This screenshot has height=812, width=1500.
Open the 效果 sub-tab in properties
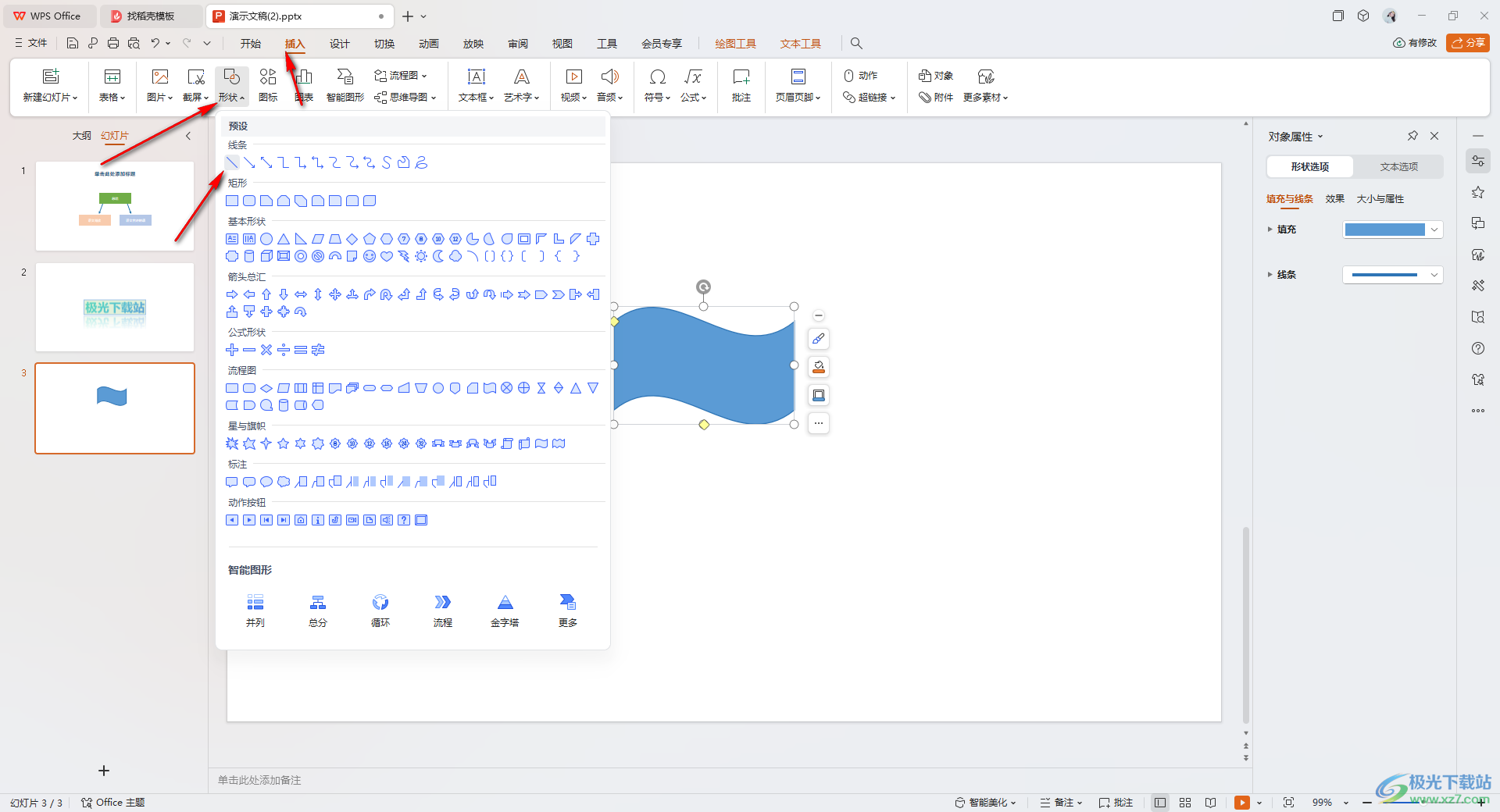(1335, 199)
